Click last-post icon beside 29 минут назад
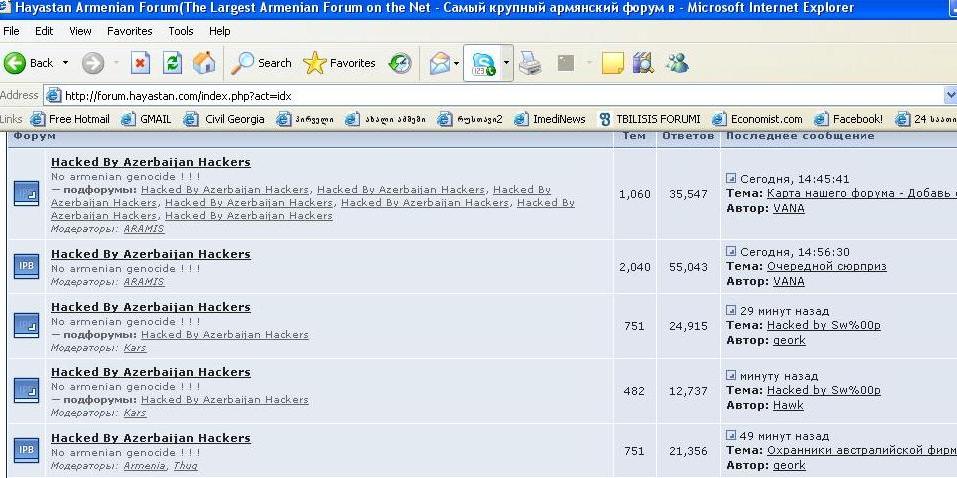The height and width of the screenshot is (478, 957). (x=731, y=310)
